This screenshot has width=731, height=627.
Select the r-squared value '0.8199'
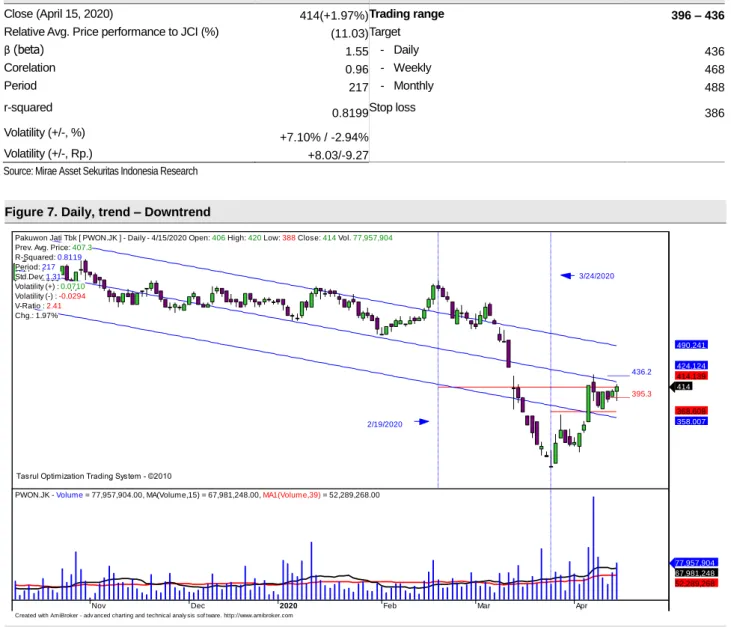[x=350, y=113]
